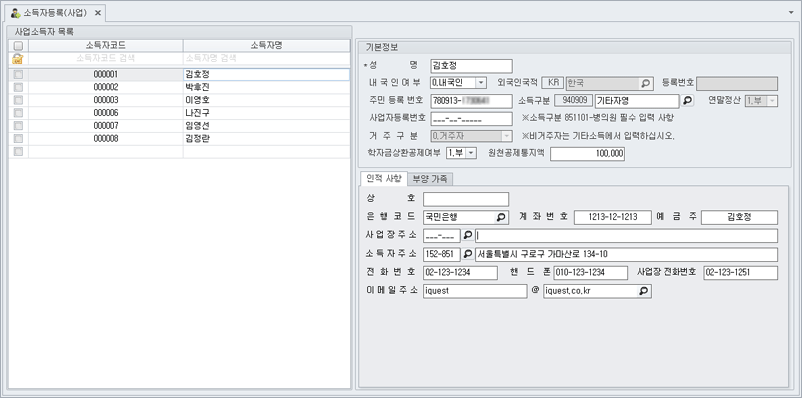Viewport: 802px width, 398px height.
Task: Open the 학자금상환공제여부 dropdown
Action: (x=471, y=152)
